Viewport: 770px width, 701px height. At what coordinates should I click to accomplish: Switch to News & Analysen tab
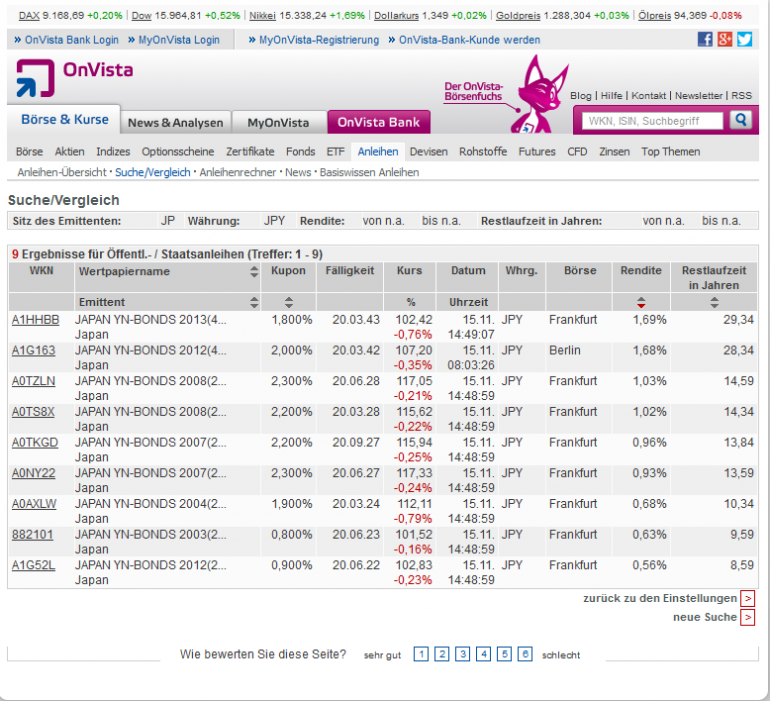[x=175, y=122]
